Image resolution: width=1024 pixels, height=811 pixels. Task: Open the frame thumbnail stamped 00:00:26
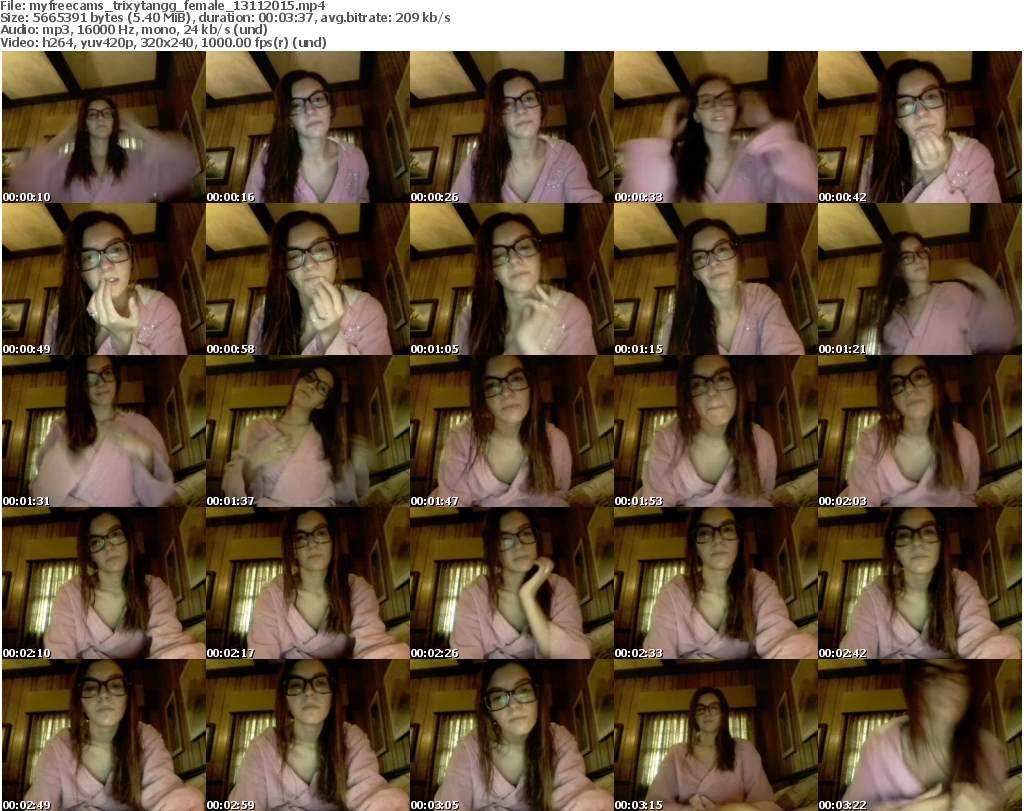click(511, 127)
